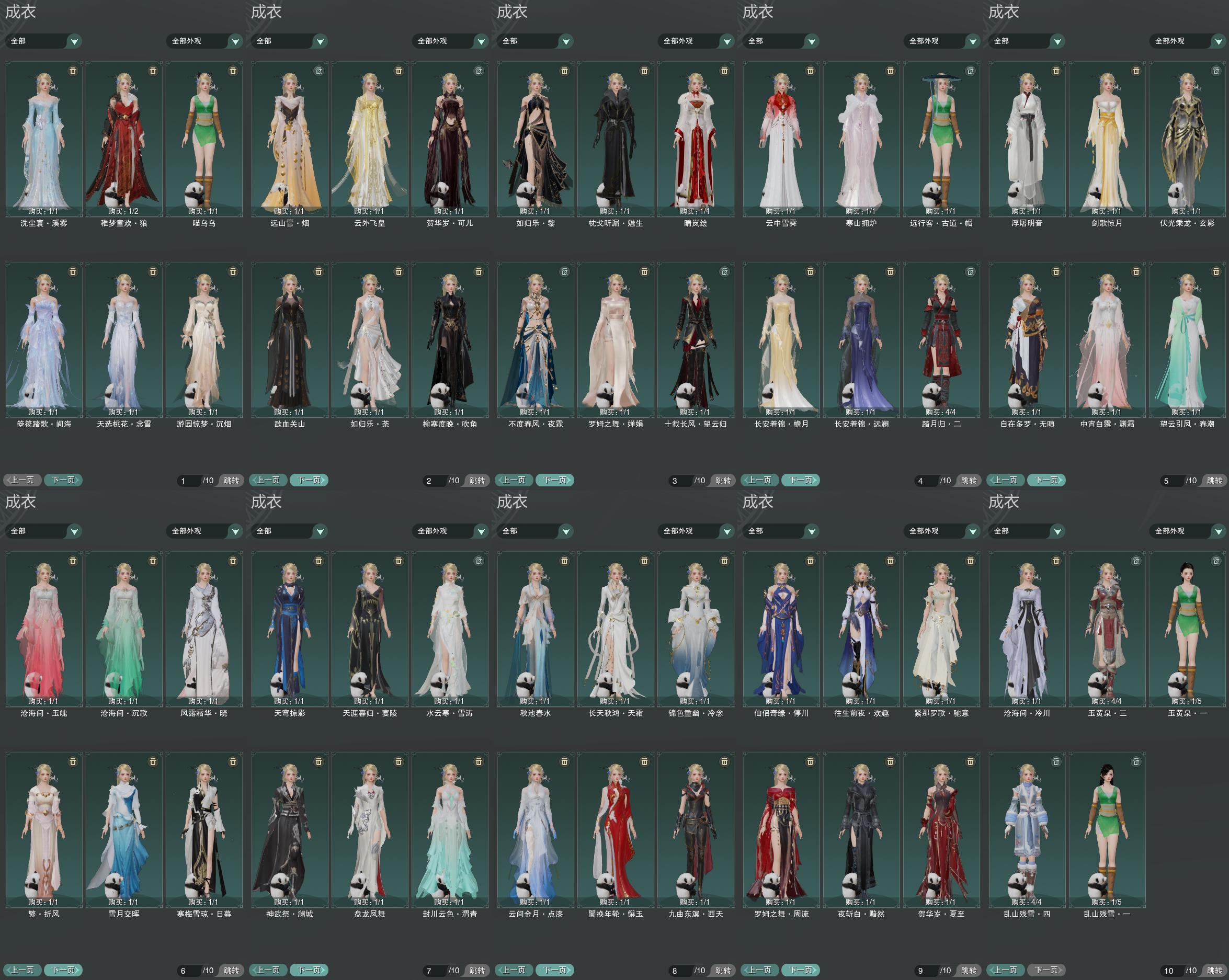
Task: Click trash icon on 洗尘寰·溪雾 outfit card
Action: pos(73,71)
